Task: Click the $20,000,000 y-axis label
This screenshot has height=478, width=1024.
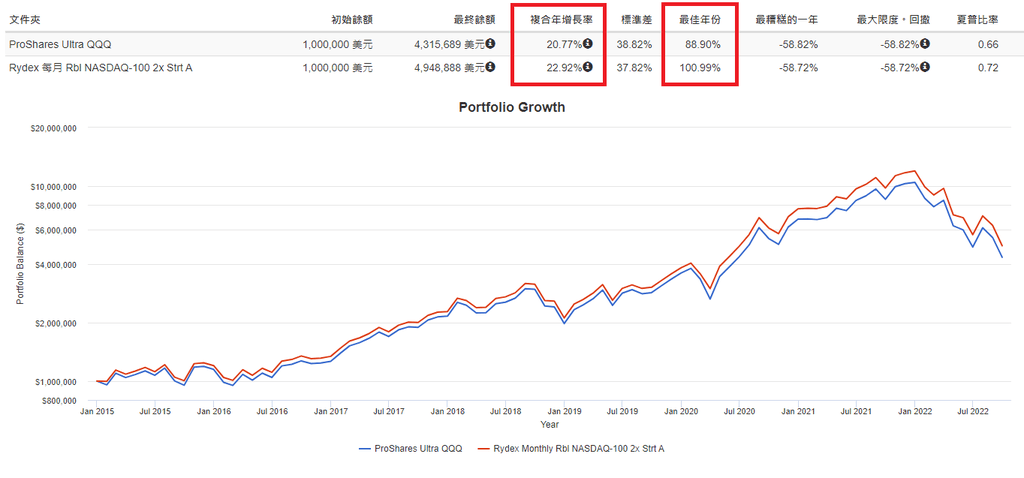Action: point(54,129)
